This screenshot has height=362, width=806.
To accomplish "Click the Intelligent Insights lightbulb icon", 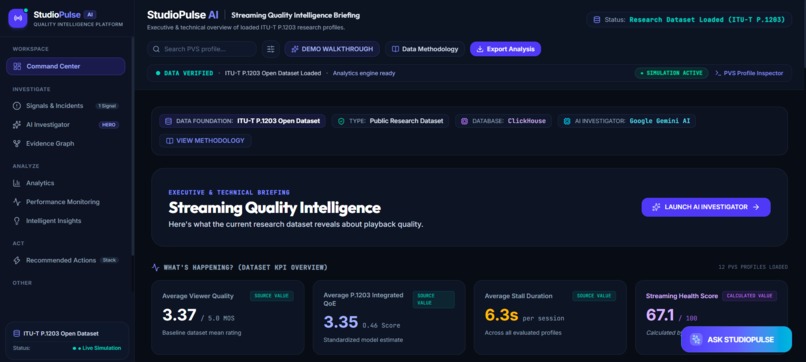I will pyautogui.click(x=17, y=221).
